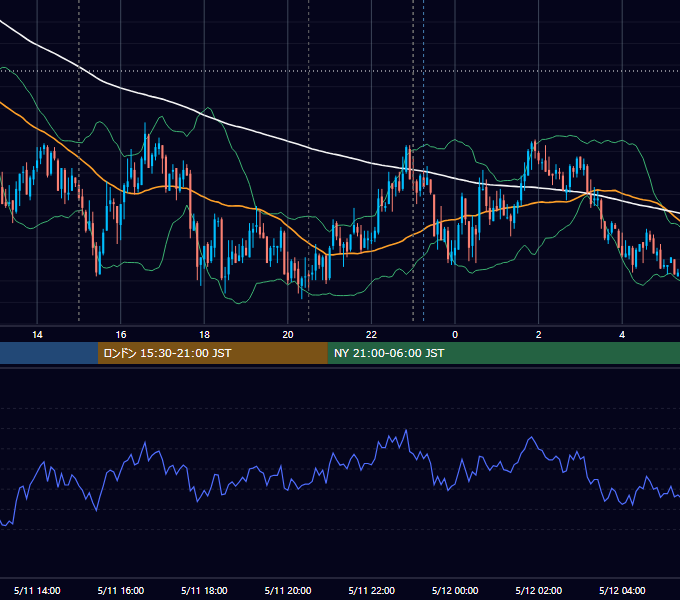
Task: Click the 5/12 02:00 time label
Action: 539,590
